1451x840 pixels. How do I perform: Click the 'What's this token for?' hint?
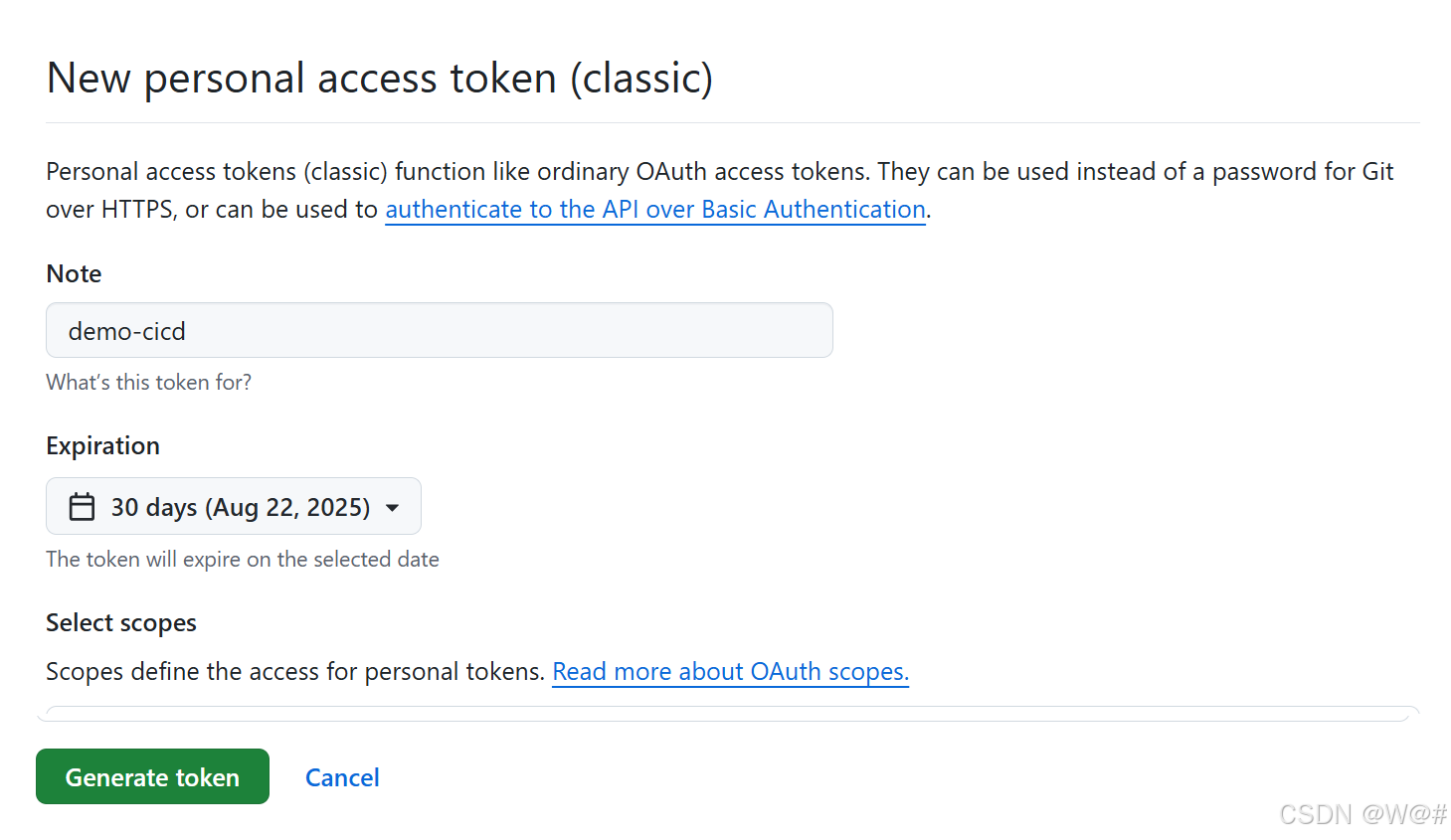(149, 383)
